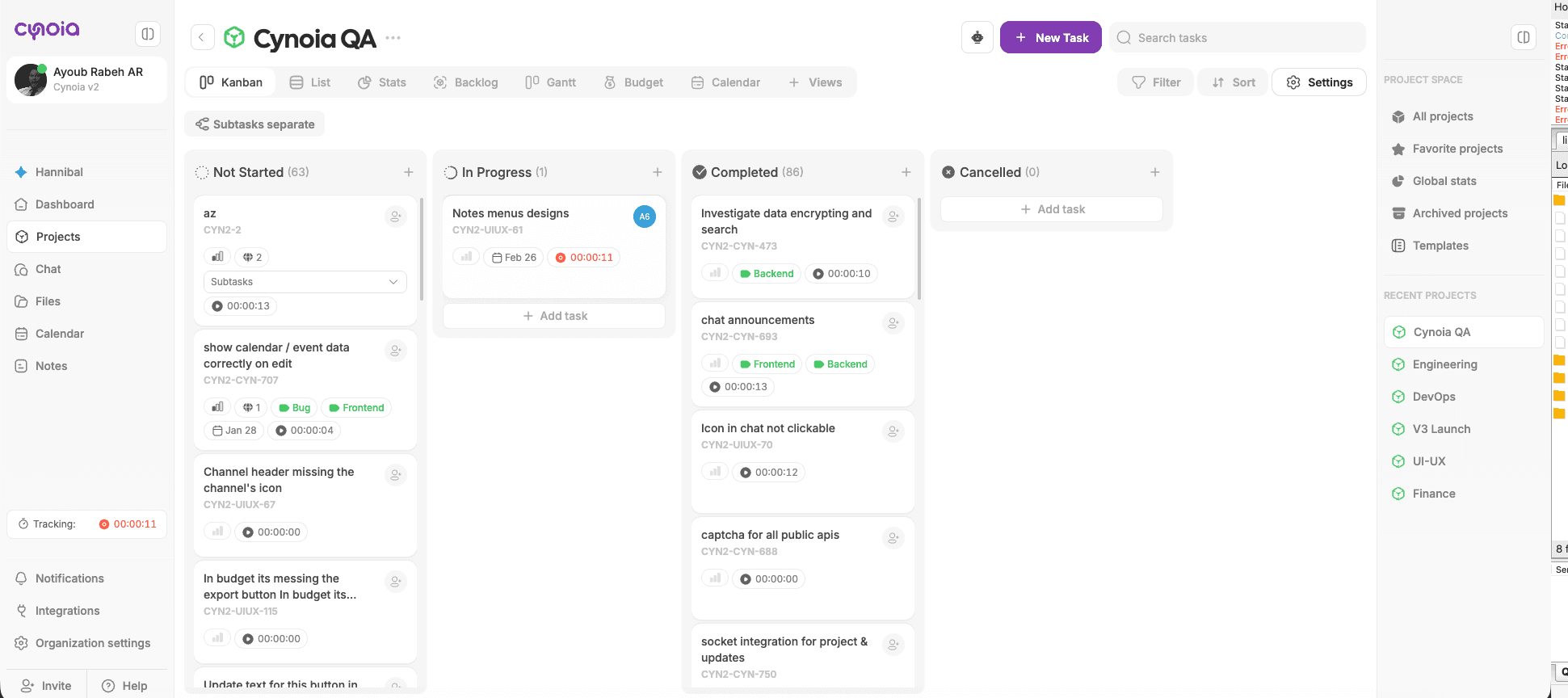Open Organization settings
The image size is (1568, 698).
(87, 643)
